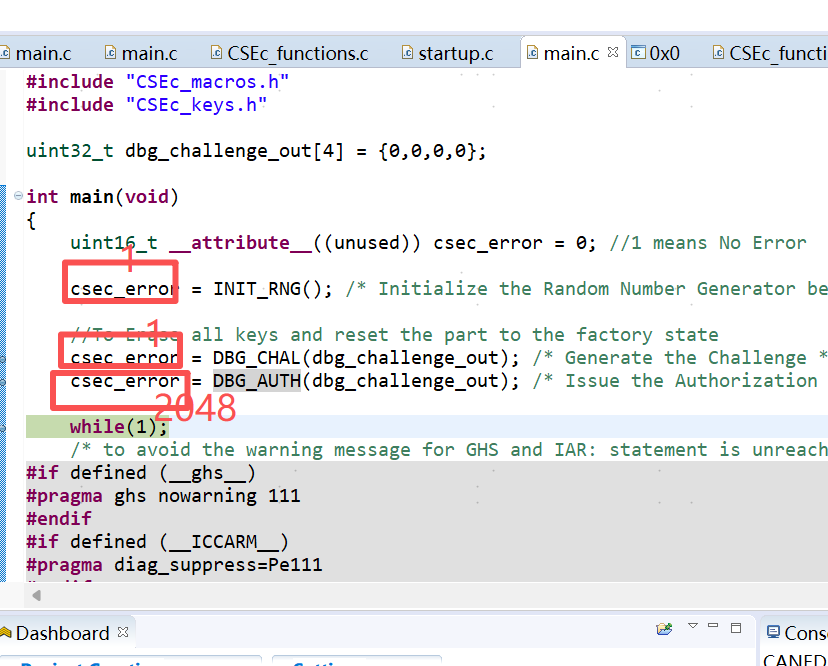
Task: Click the "CSEc_macros.h" include string
Action: pyautogui.click(x=207, y=82)
